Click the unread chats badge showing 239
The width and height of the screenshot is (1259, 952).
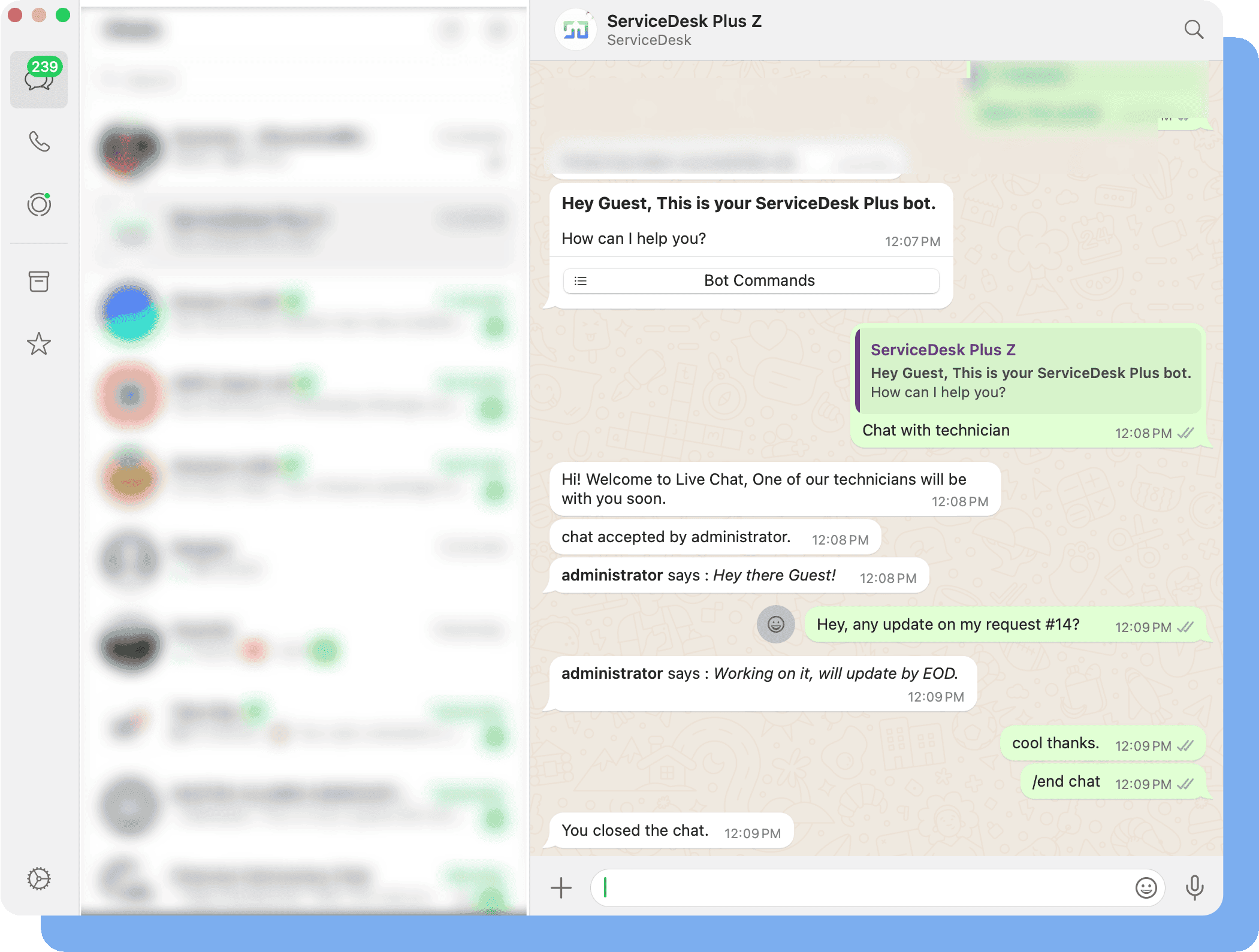(x=46, y=66)
